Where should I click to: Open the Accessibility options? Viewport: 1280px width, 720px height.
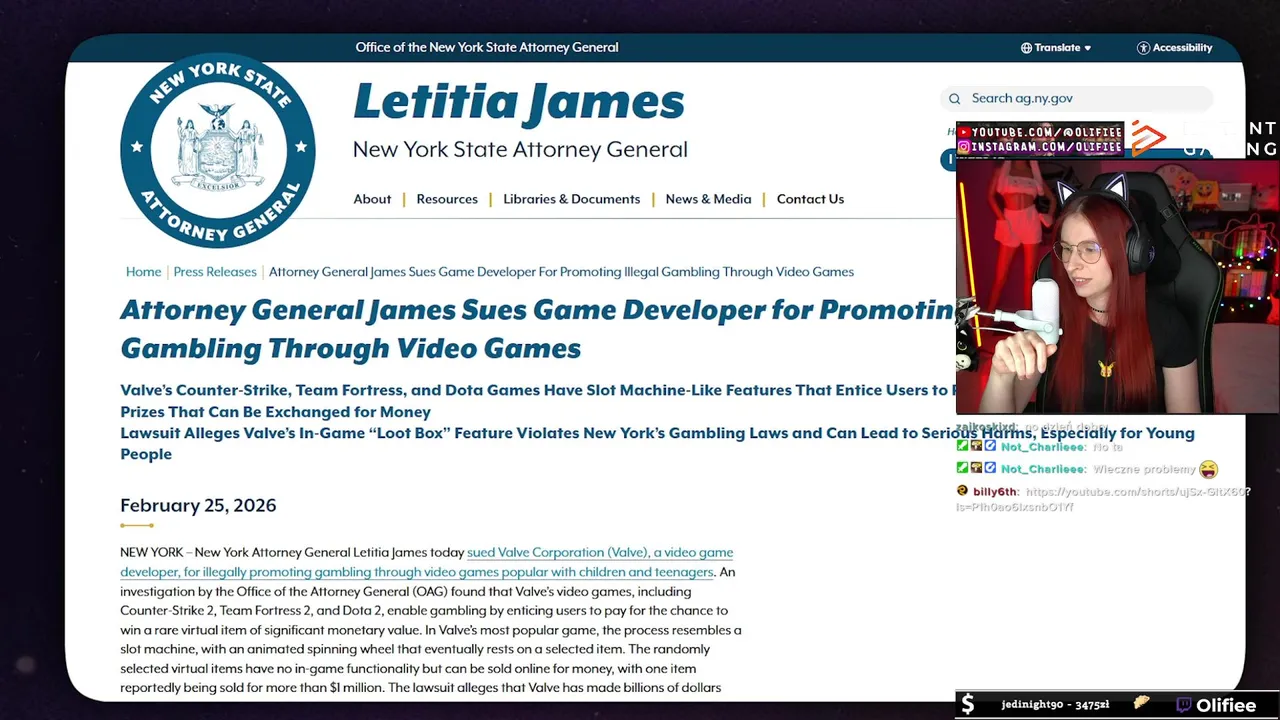1175,48
